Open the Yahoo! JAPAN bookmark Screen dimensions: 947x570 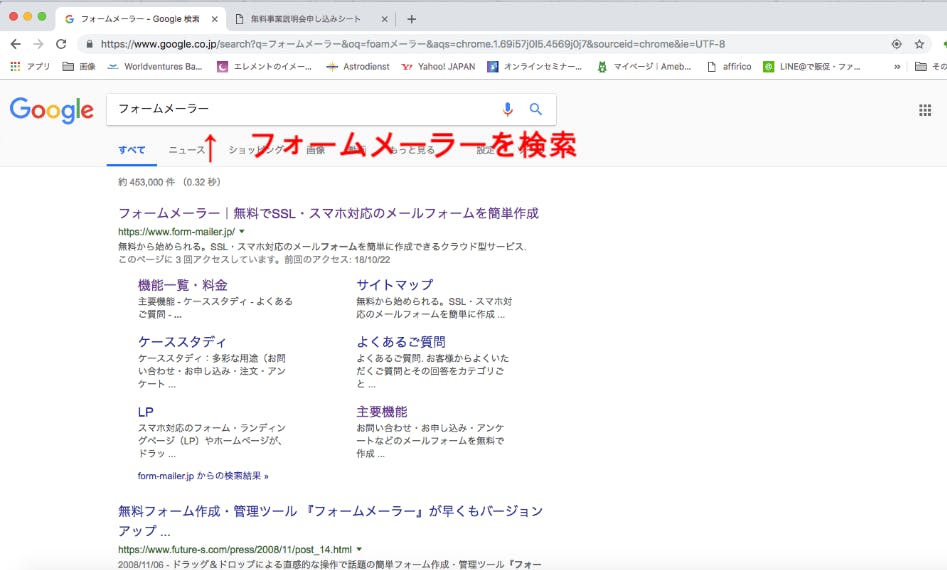point(438,66)
